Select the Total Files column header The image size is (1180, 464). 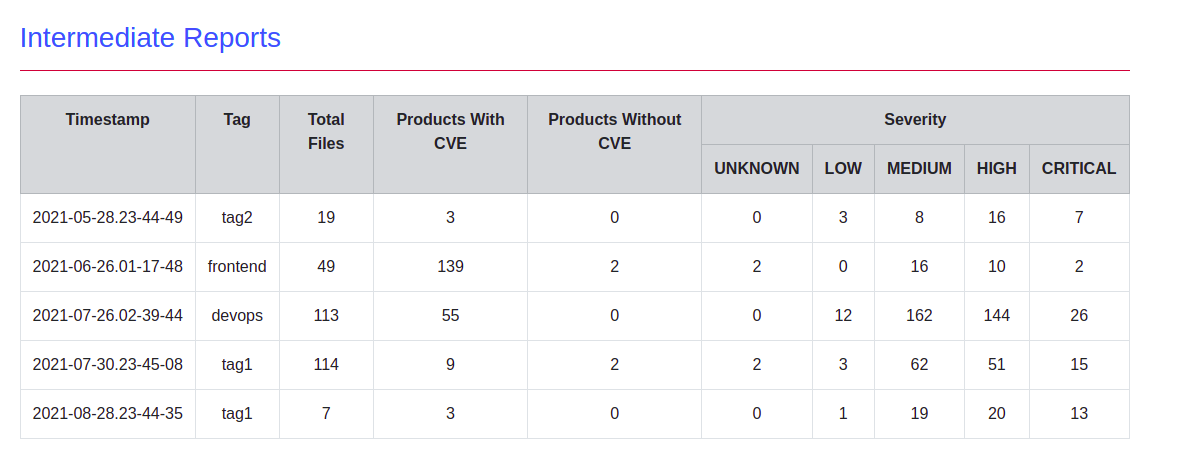point(326,144)
